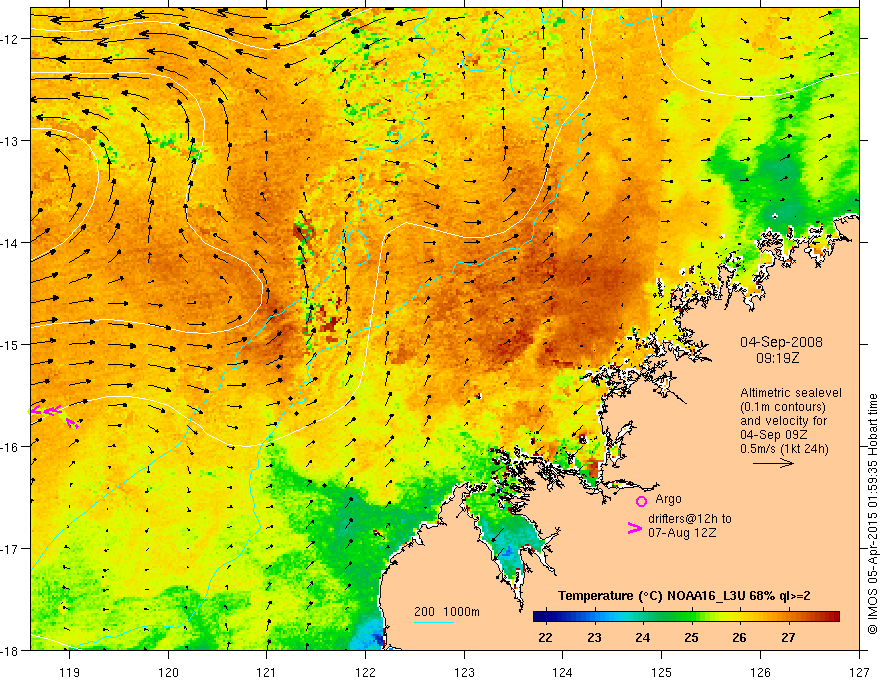Click latitude axis label -14

click(10, 243)
